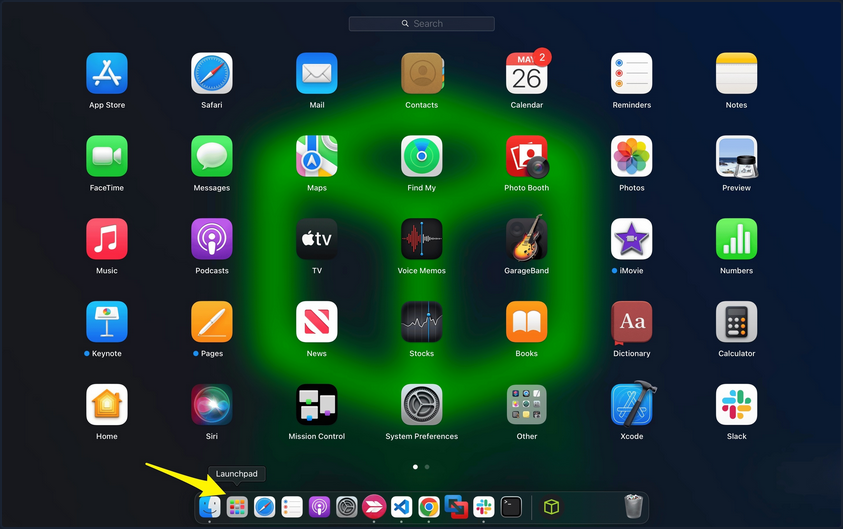Viewport: 843px width, 529px height.
Task: Open GarageBand
Action: pyautogui.click(x=527, y=238)
